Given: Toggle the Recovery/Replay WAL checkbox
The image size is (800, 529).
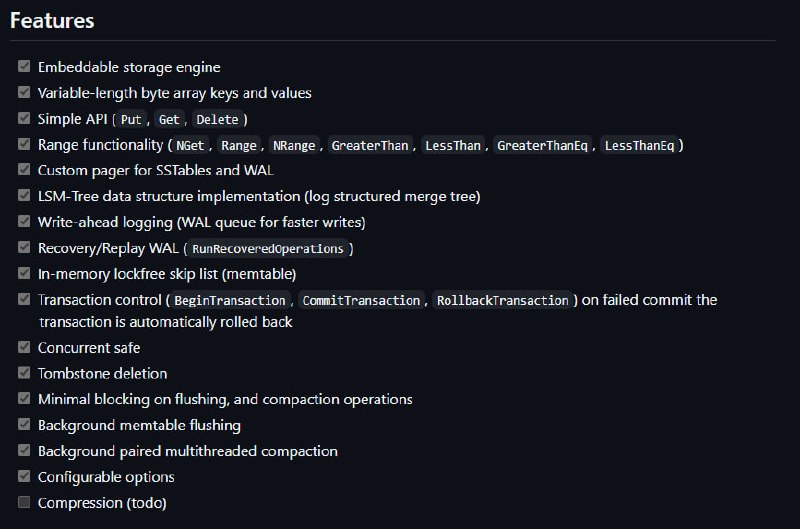Looking at the screenshot, I should [24, 247].
